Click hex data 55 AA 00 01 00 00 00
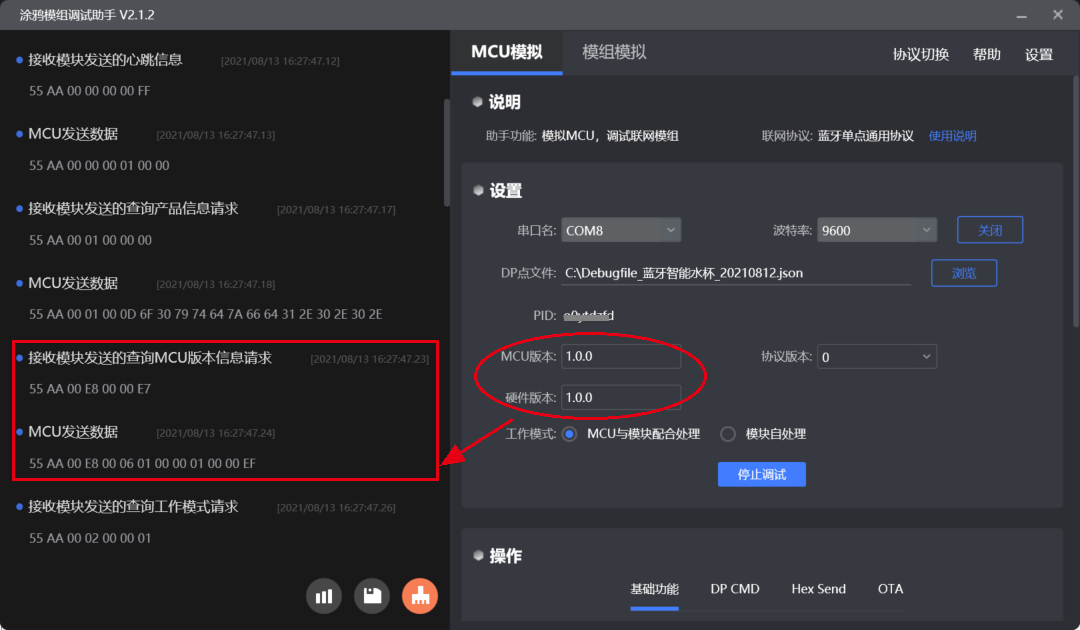Image resolution: width=1080 pixels, height=630 pixels. click(x=90, y=240)
